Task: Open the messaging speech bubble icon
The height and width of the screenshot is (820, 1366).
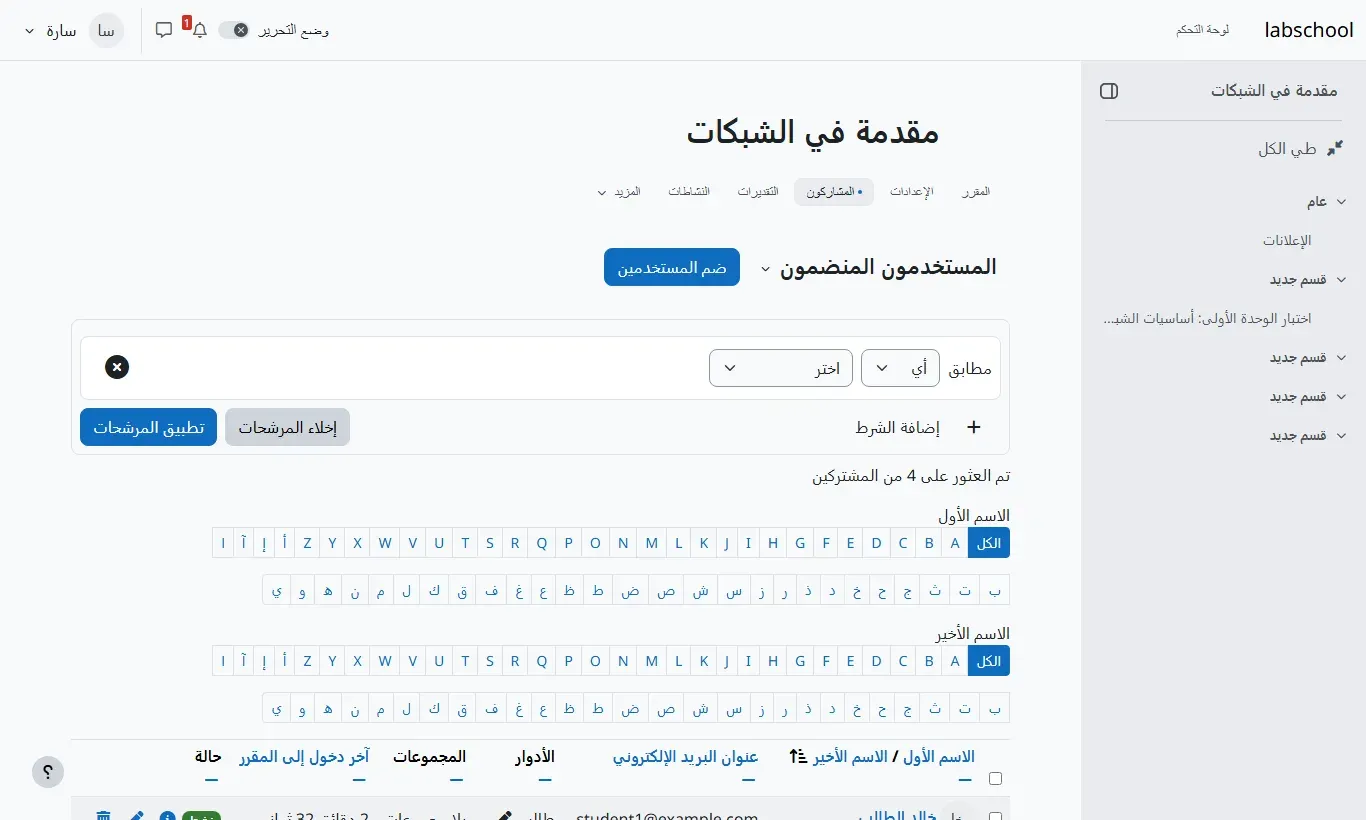Action: [x=164, y=30]
